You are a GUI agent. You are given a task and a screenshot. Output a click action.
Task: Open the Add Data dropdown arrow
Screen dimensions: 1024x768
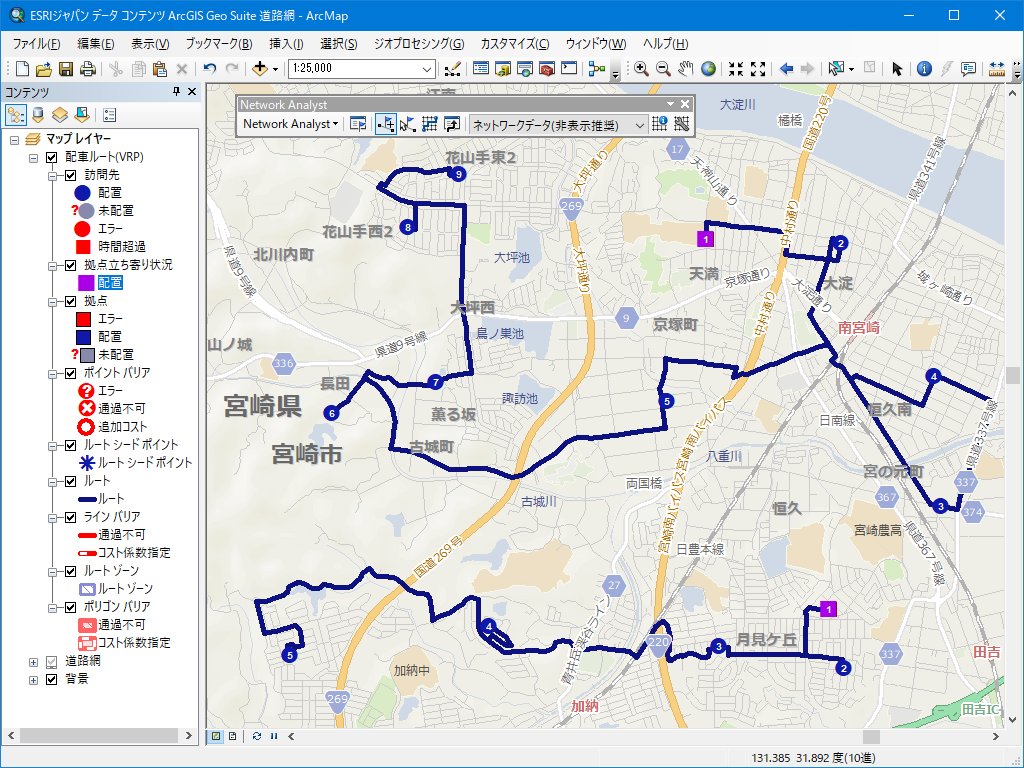(276, 69)
